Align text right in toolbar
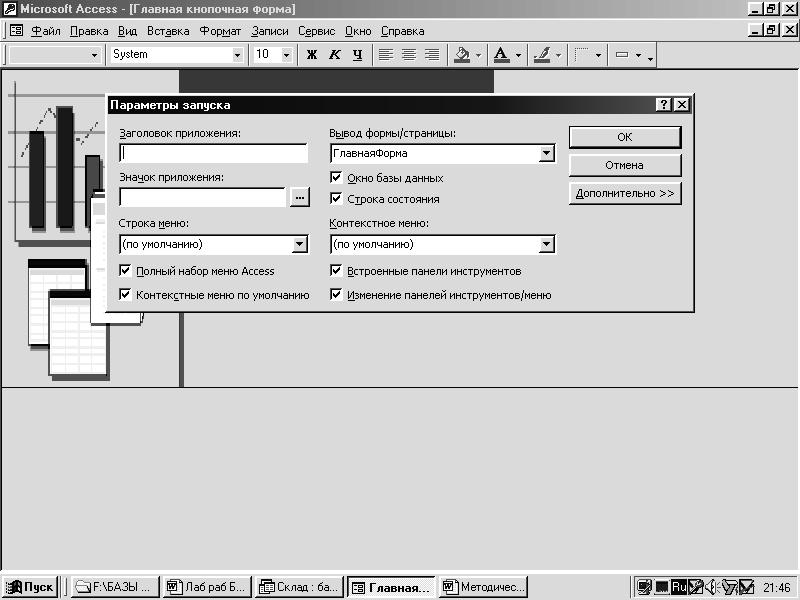 tap(432, 55)
